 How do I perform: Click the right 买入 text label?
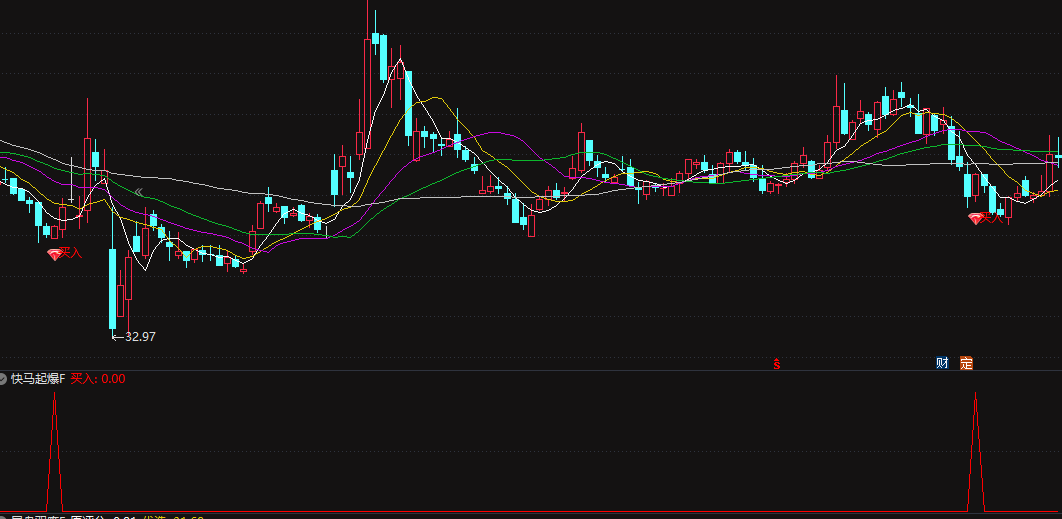[992, 216]
